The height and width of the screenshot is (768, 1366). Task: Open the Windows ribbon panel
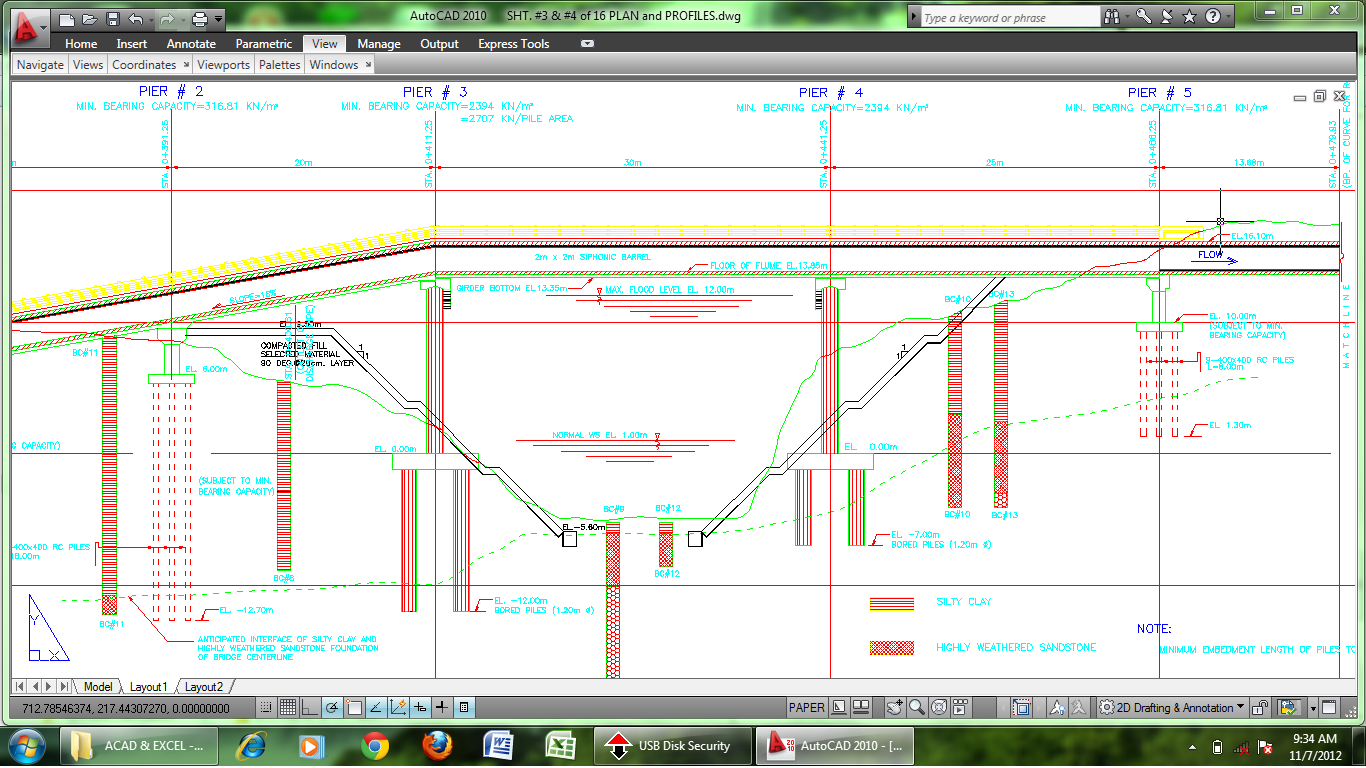[334, 64]
